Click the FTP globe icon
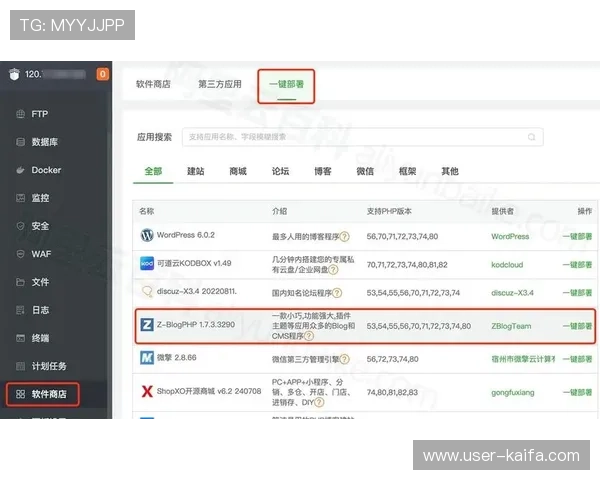 point(20,114)
